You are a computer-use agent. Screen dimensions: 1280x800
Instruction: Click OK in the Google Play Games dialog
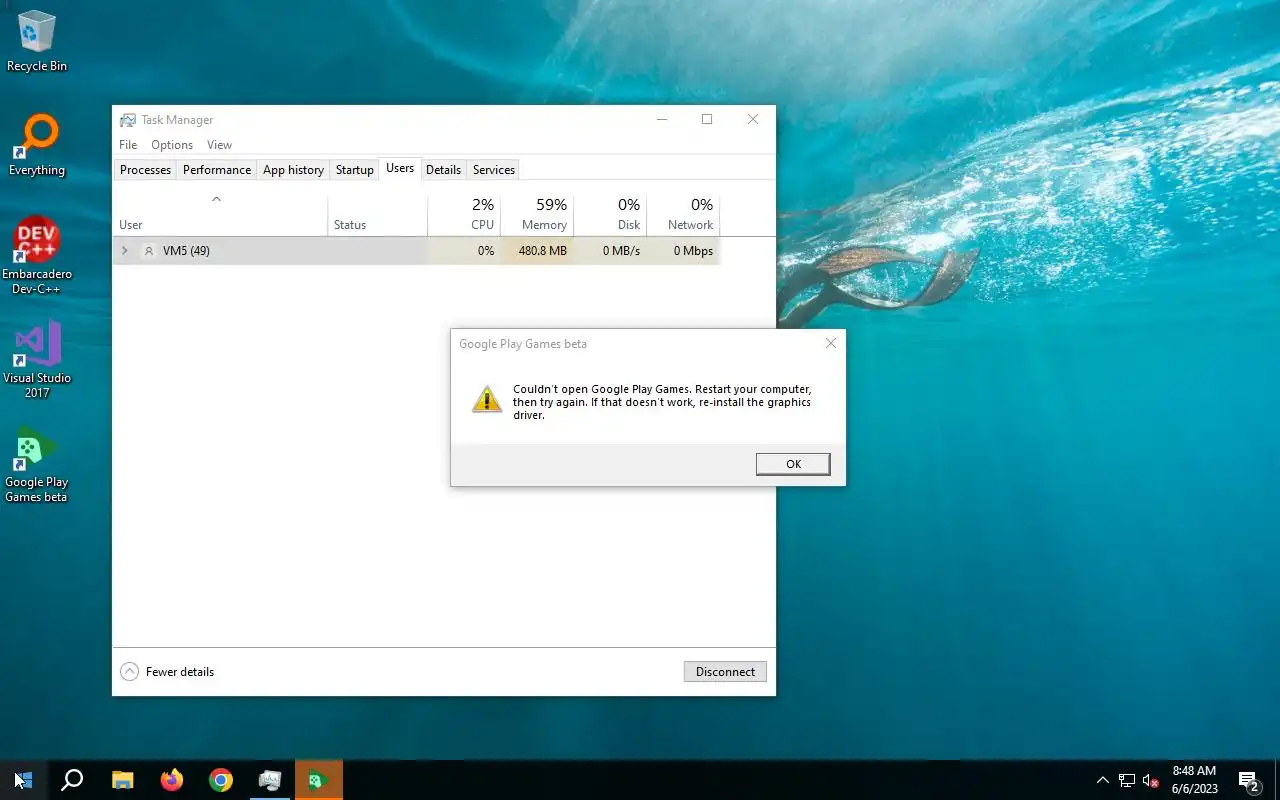793,464
